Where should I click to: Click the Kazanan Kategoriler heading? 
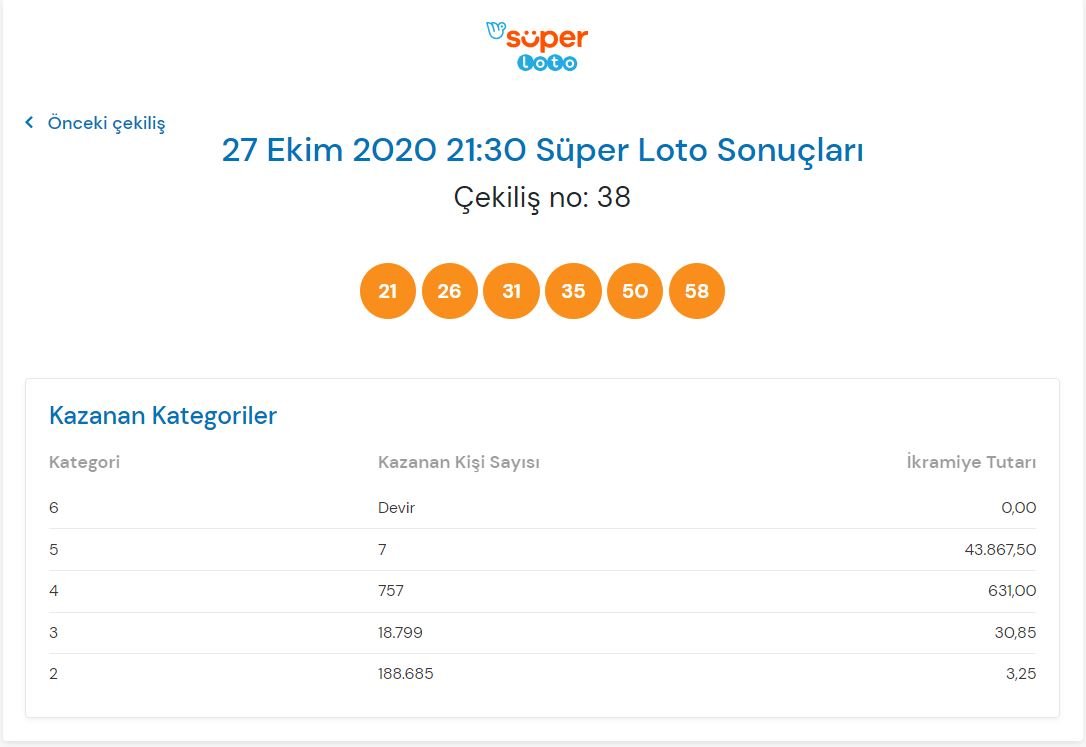click(x=163, y=416)
